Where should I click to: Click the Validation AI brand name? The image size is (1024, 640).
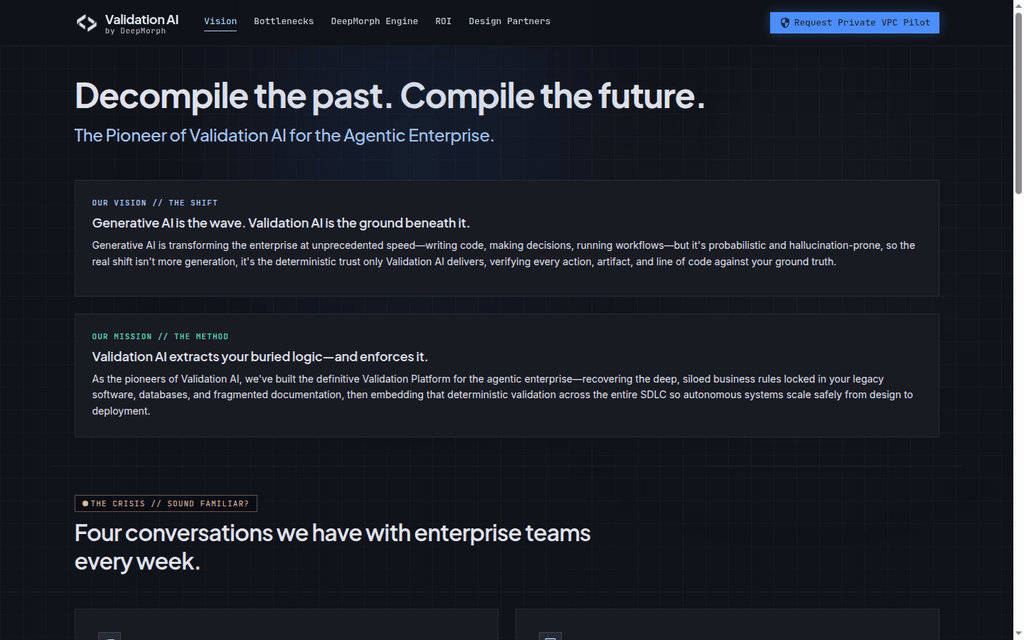[x=142, y=20]
